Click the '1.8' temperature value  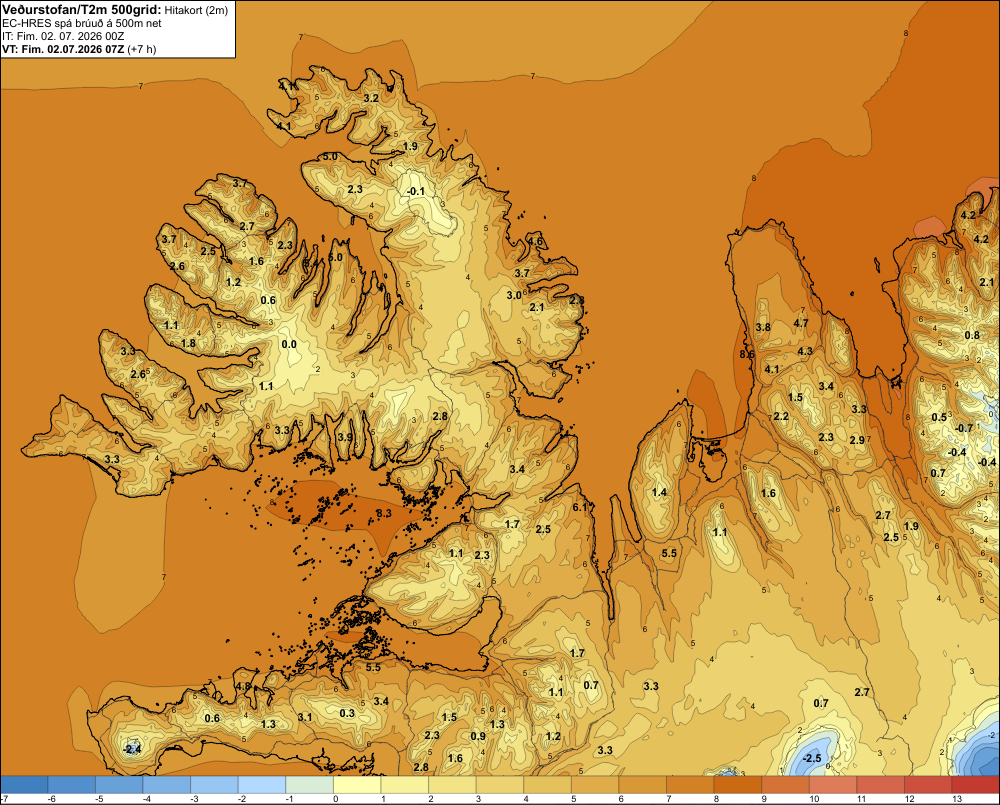[x=188, y=343]
